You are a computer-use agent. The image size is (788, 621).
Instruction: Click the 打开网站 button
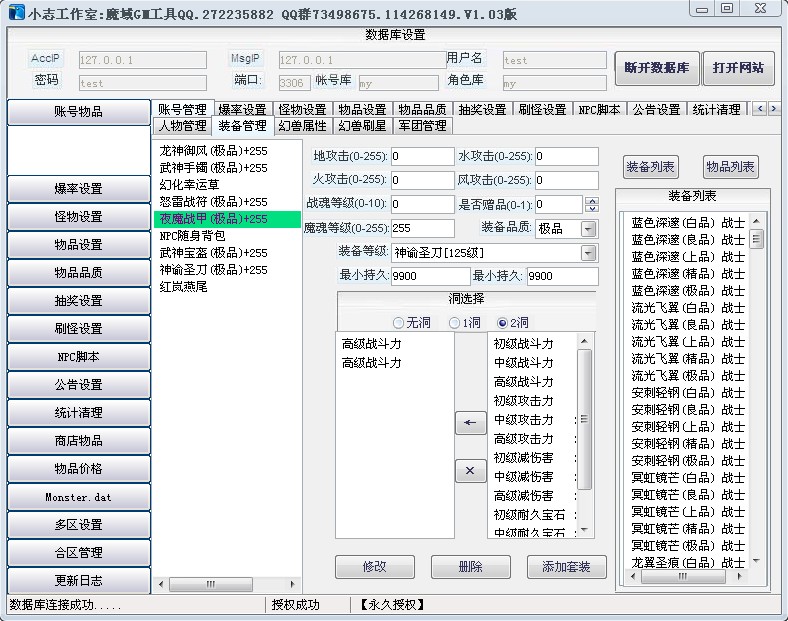point(738,69)
